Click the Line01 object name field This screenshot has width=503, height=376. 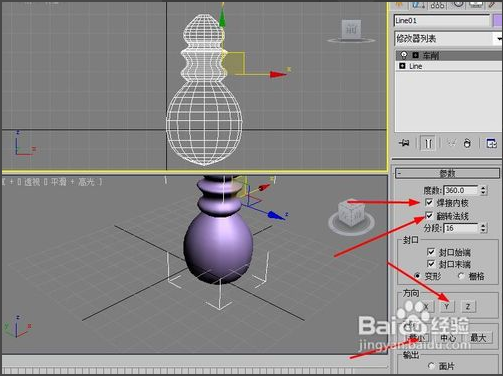(442, 21)
